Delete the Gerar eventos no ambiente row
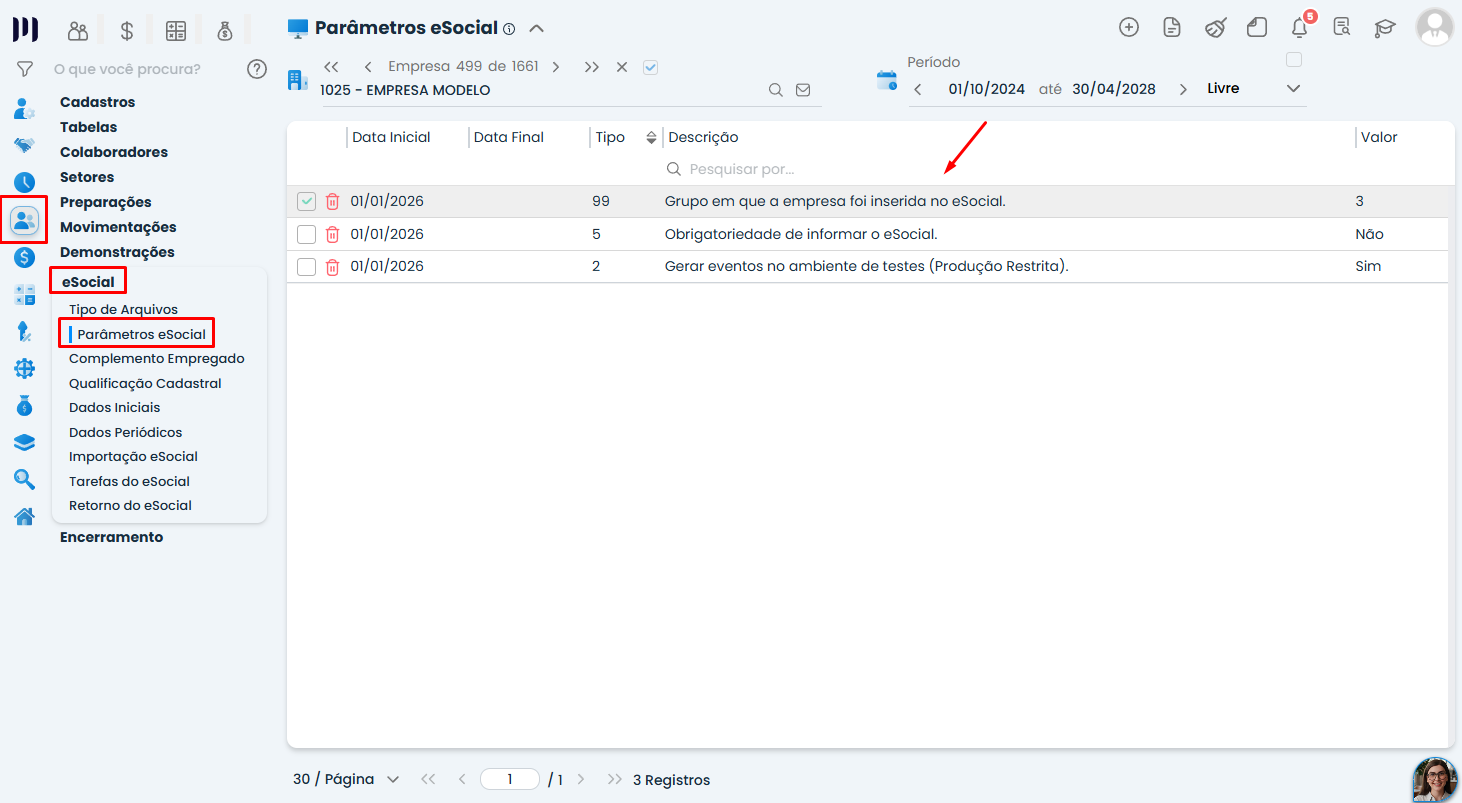This screenshot has width=1462, height=803. 333,267
